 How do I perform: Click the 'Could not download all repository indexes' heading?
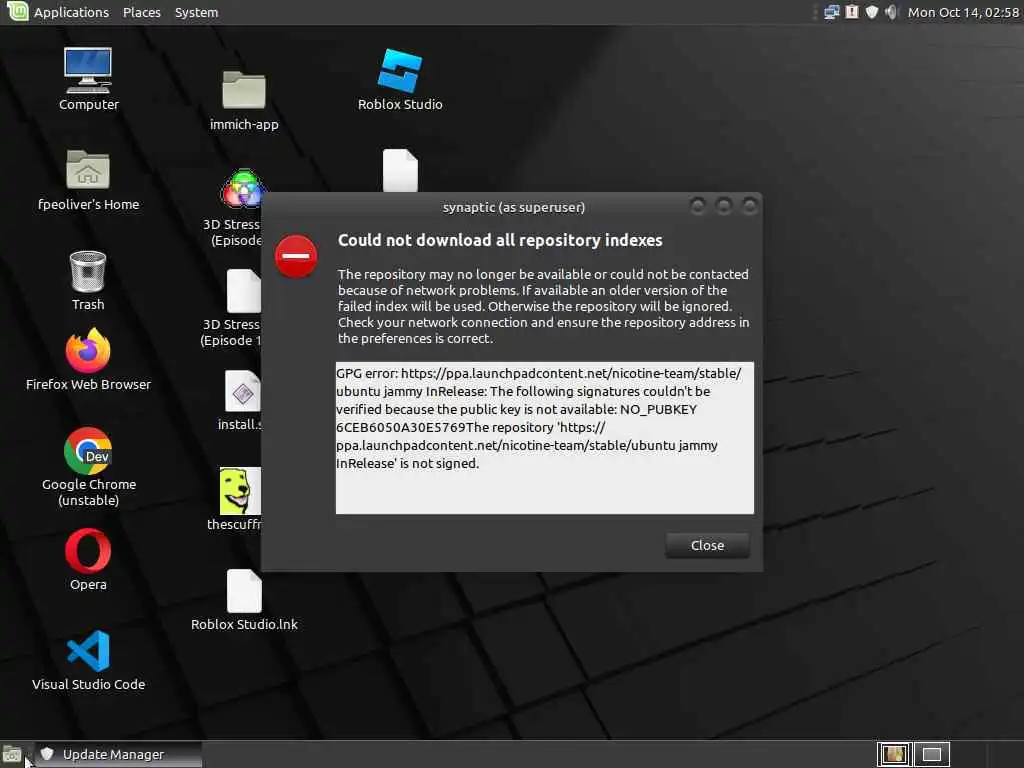click(x=500, y=240)
